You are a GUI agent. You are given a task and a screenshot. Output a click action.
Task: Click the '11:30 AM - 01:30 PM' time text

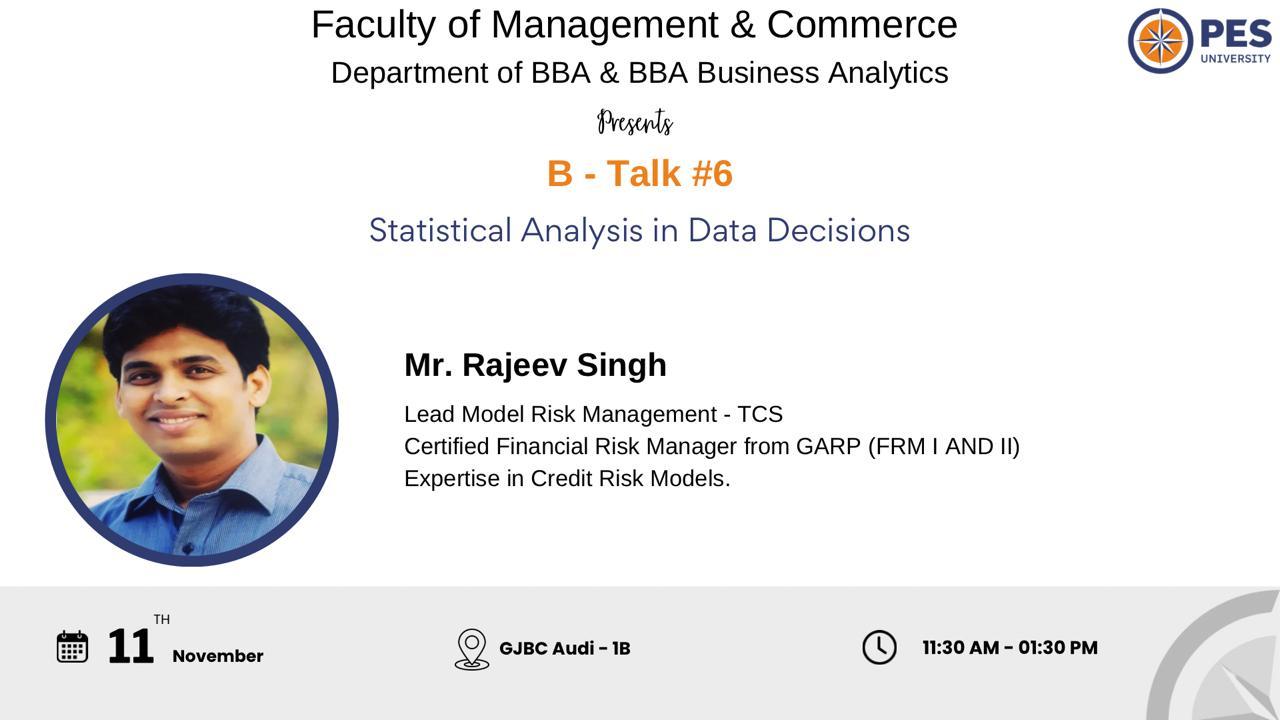pos(1010,647)
